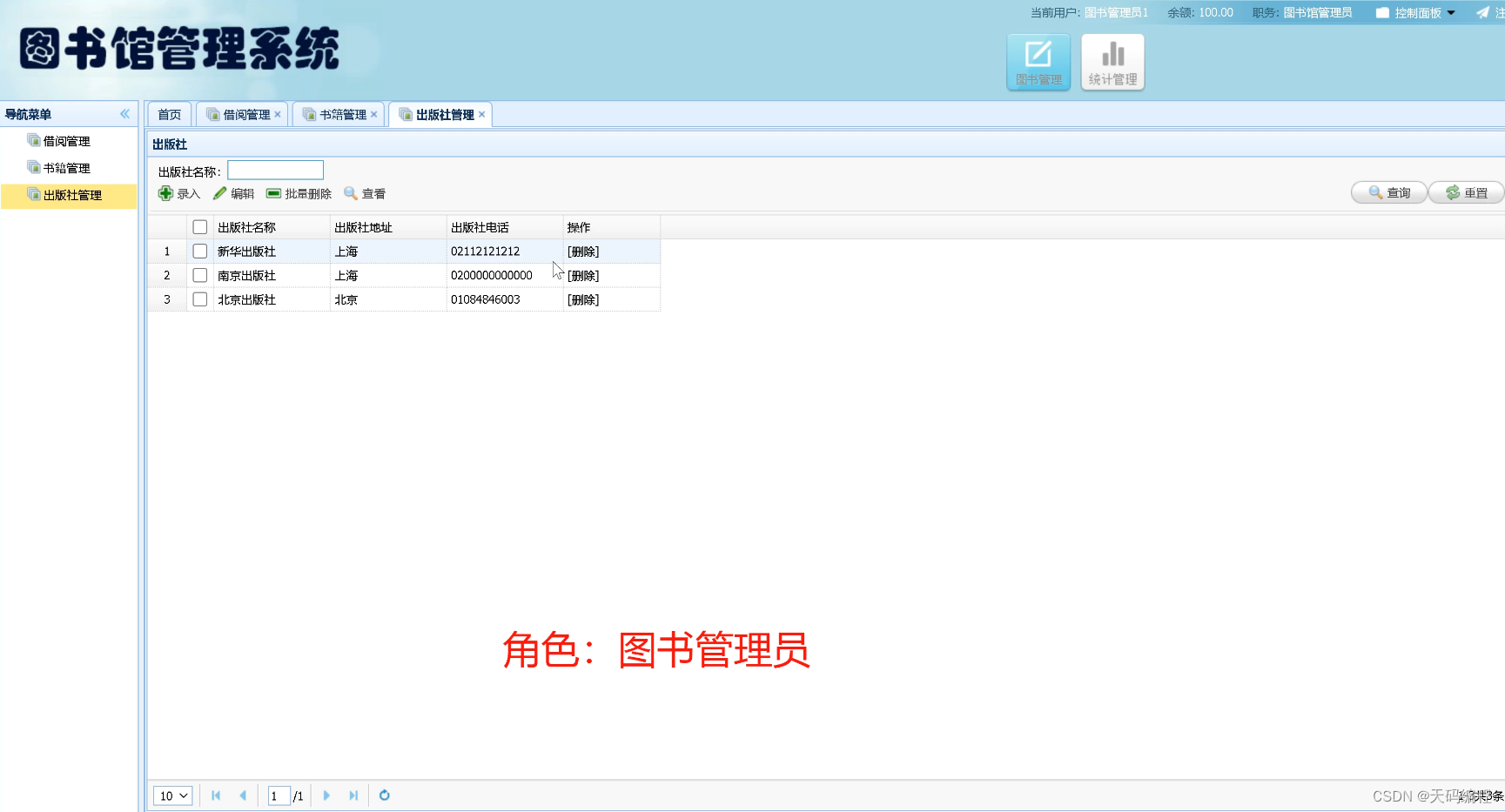The image size is (1505, 812).
Task: Click phone number 0200000000000
Action: click(x=492, y=275)
